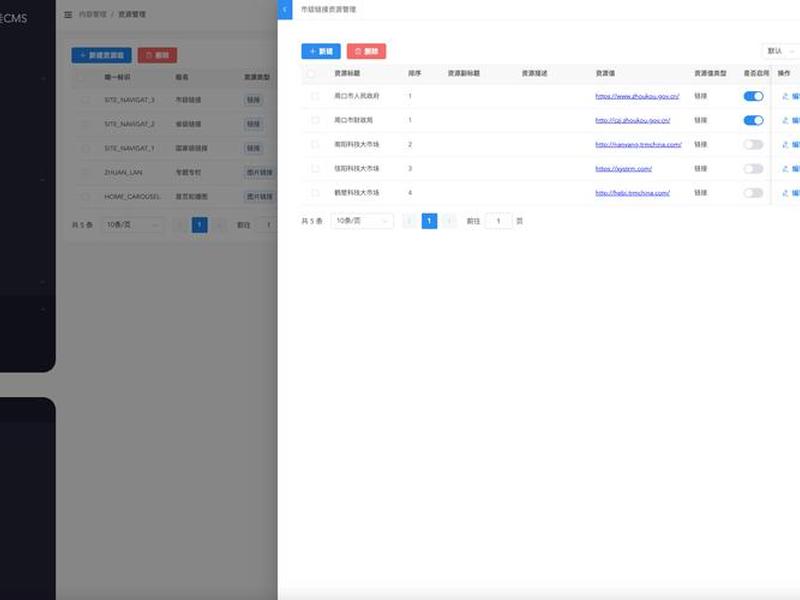Click edit icon in the nanyang.tmchina.com row
The height and width of the screenshot is (600, 800).
(x=785, y=144)
